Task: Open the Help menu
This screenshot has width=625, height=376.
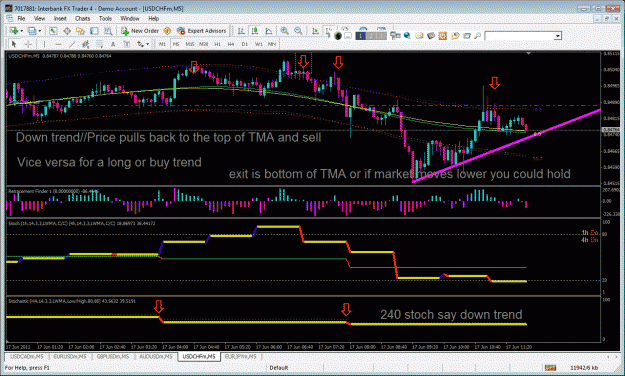Action: click(153, 18)
